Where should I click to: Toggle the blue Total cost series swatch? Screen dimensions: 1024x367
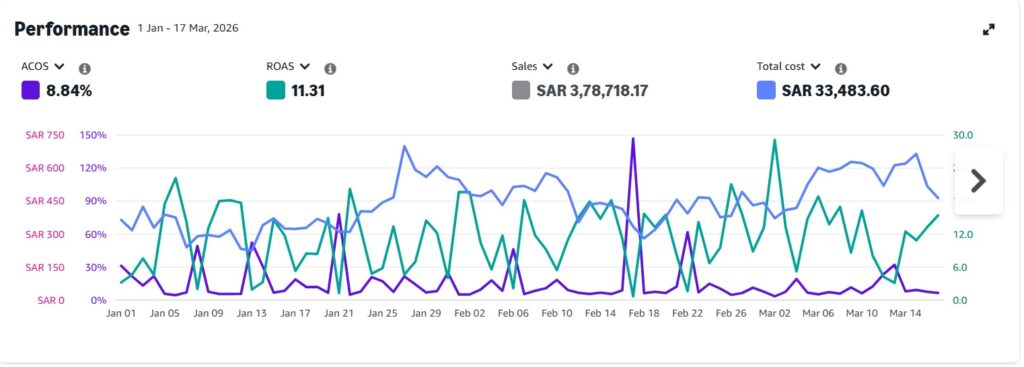point(766,90)
